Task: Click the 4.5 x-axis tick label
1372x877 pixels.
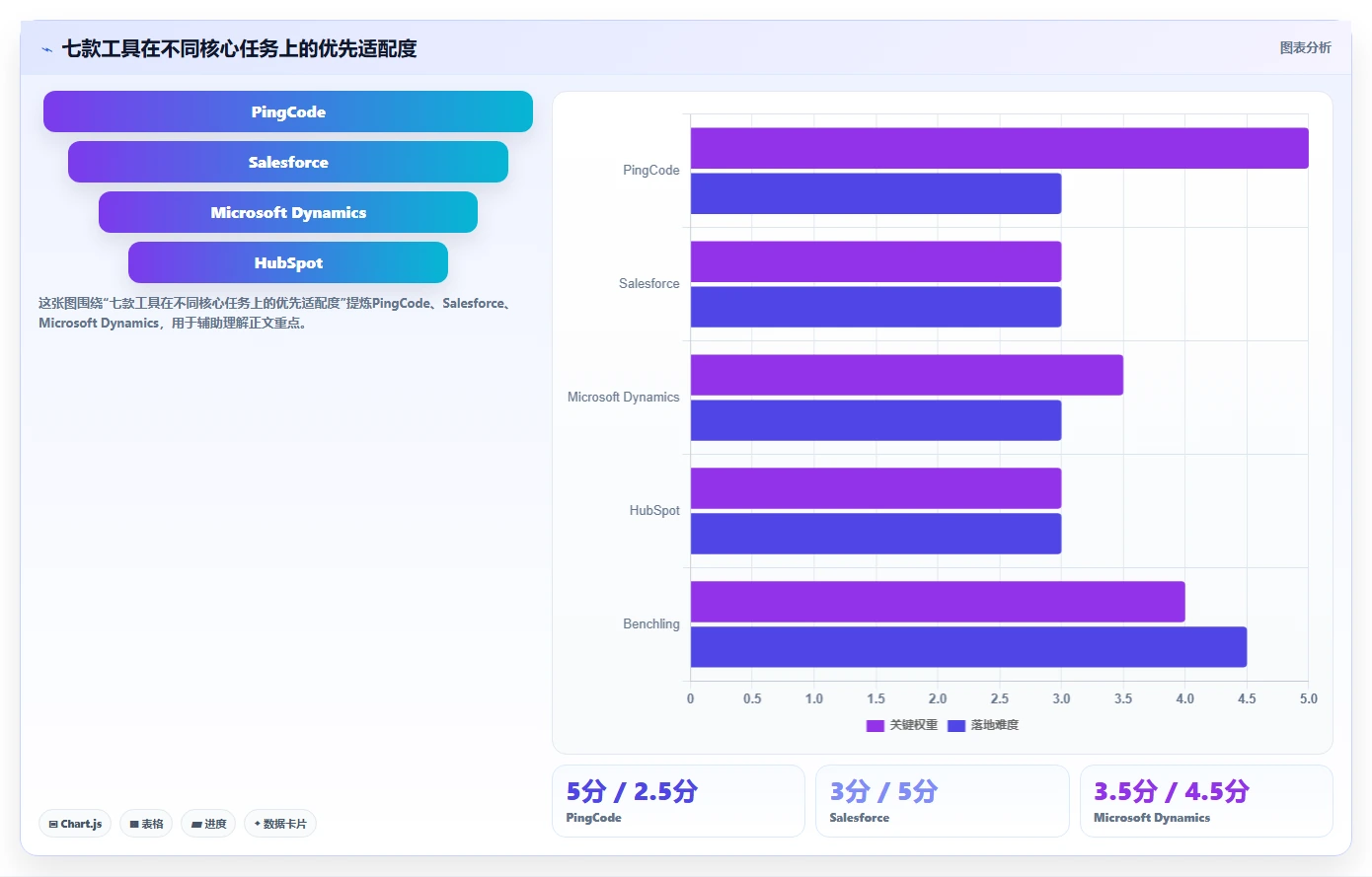Action: [x=1247, y=698]
